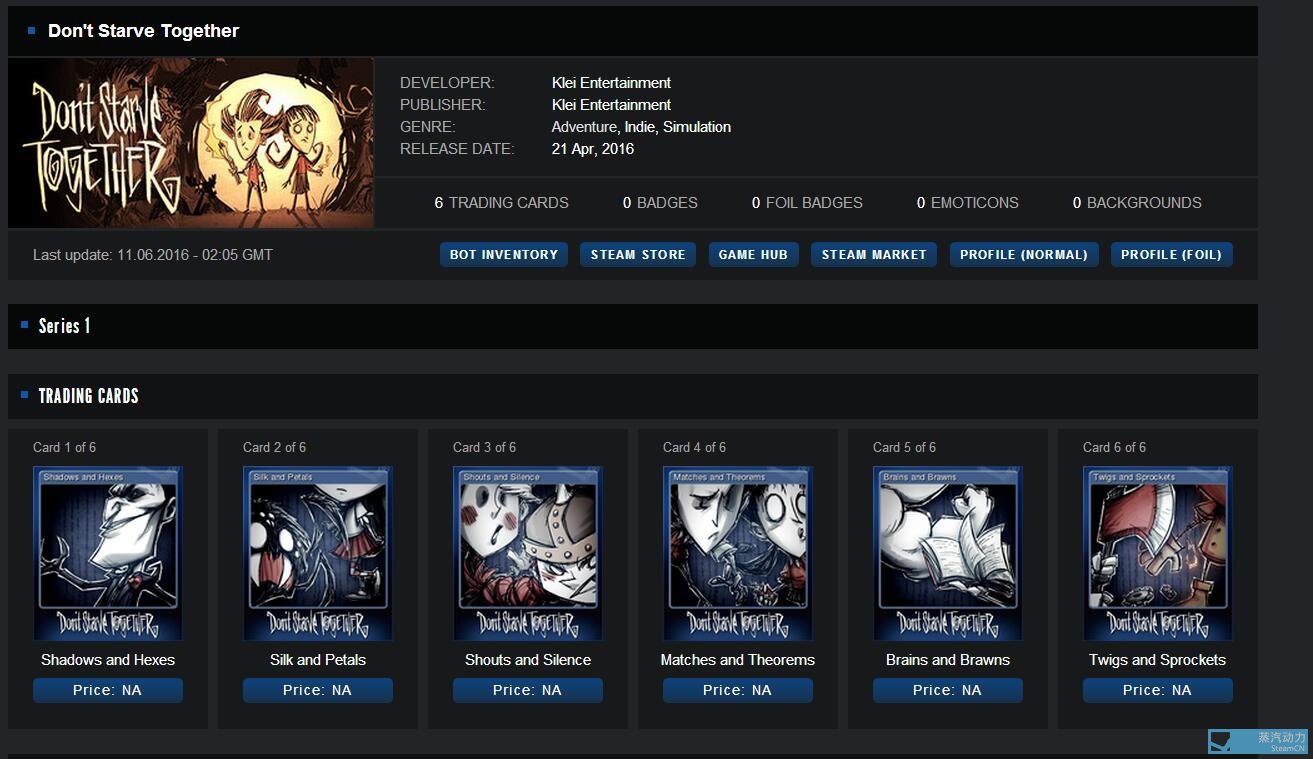Click Price button under Shouts and Silence
1313x759 pixels.
click(x=528, y=690)
